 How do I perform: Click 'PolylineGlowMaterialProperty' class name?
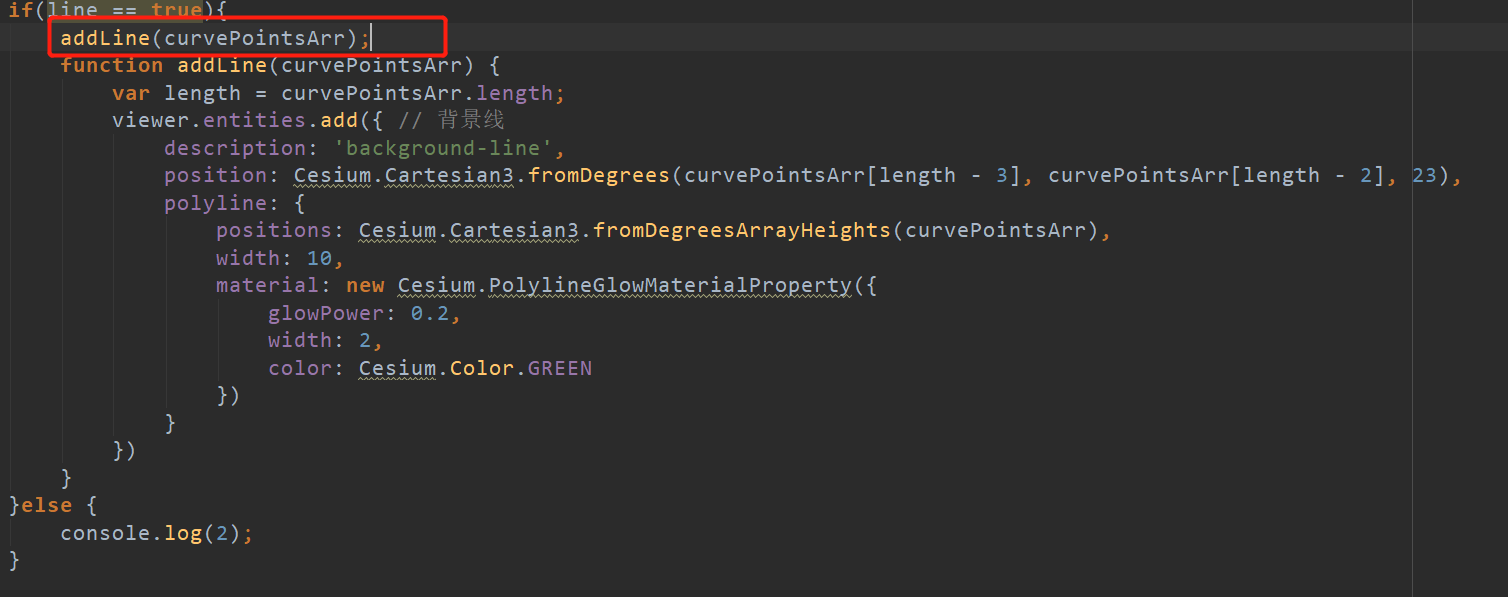(x=670, y=285)
